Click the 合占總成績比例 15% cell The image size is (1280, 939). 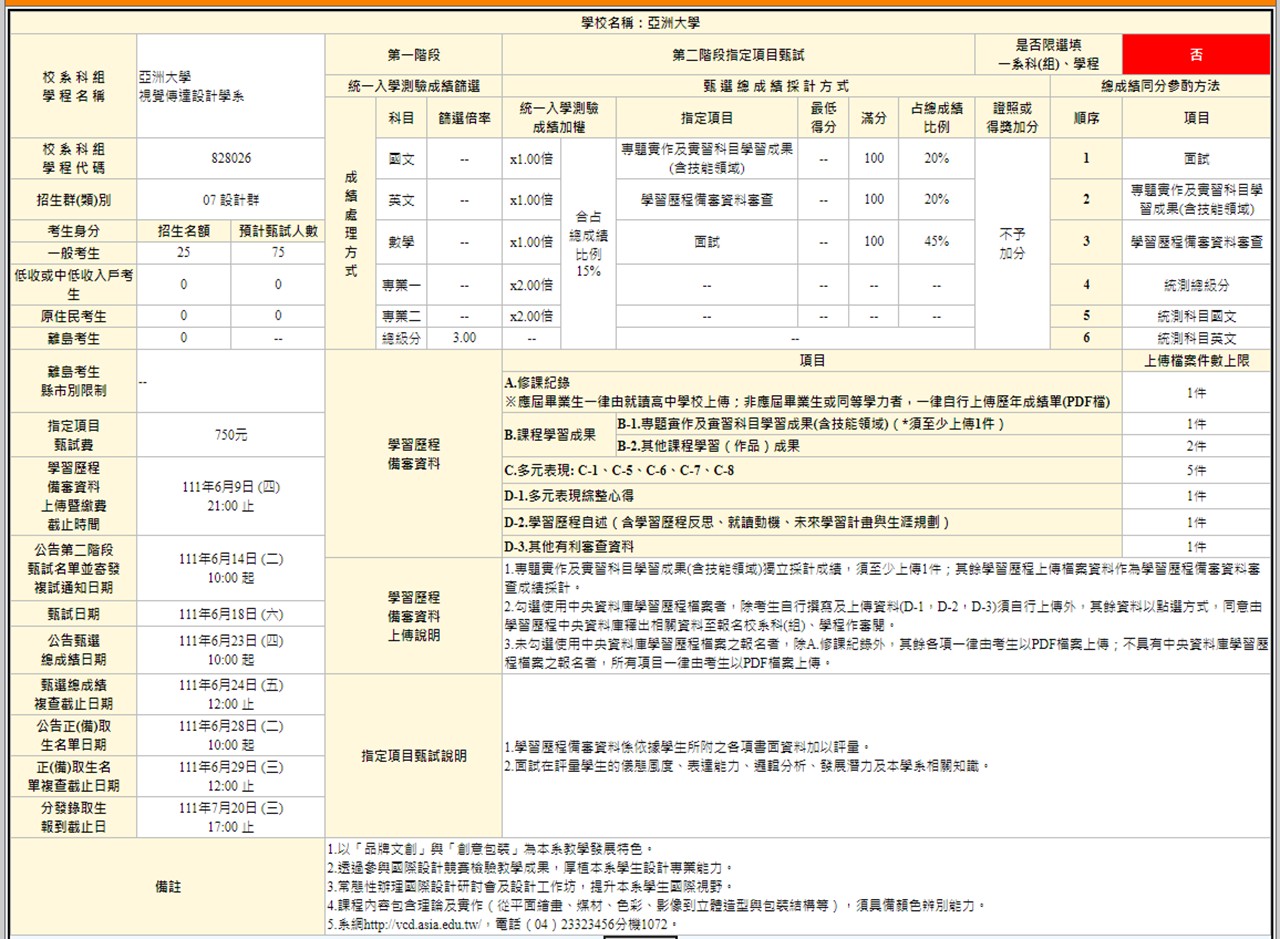click(588, 242)
